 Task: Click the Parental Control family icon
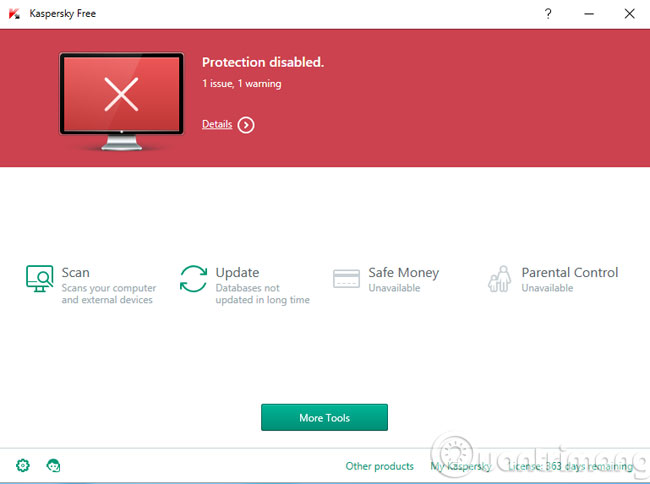[499, 278]
